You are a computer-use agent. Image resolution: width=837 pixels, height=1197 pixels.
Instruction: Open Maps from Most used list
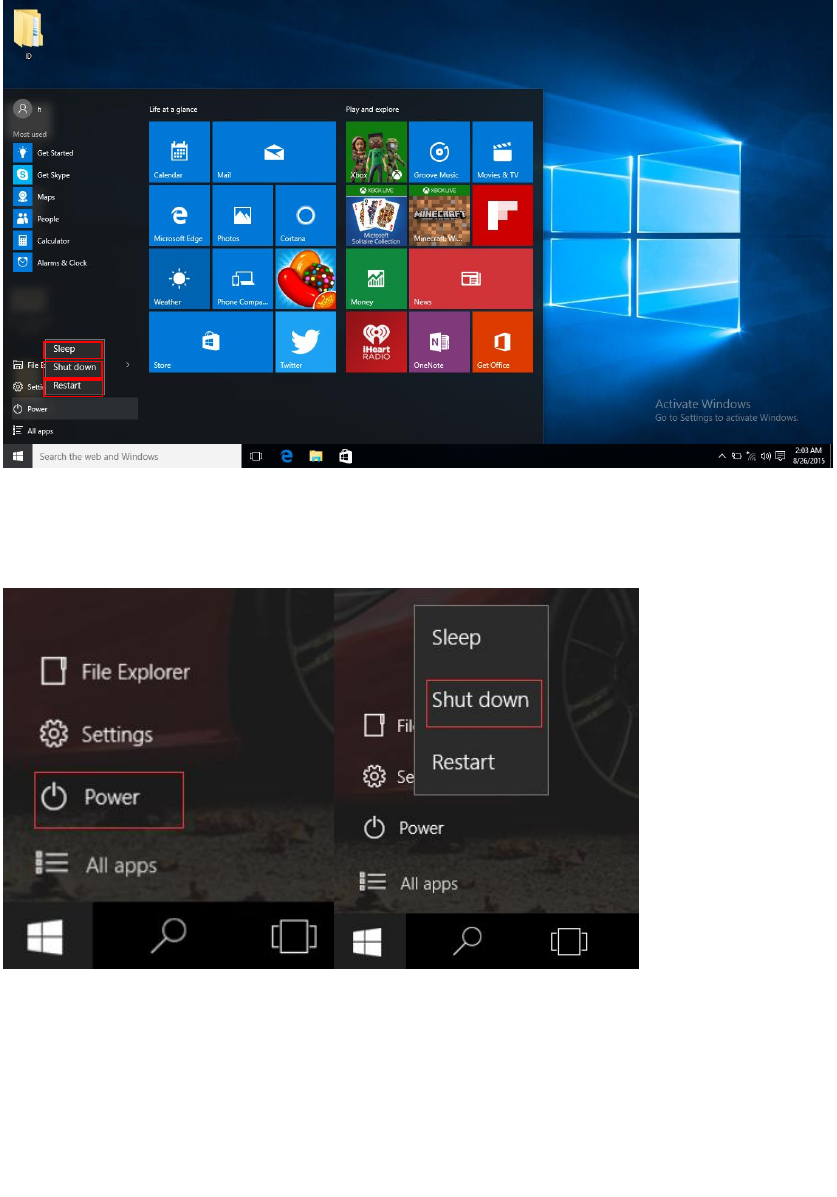tap(75, 197)
